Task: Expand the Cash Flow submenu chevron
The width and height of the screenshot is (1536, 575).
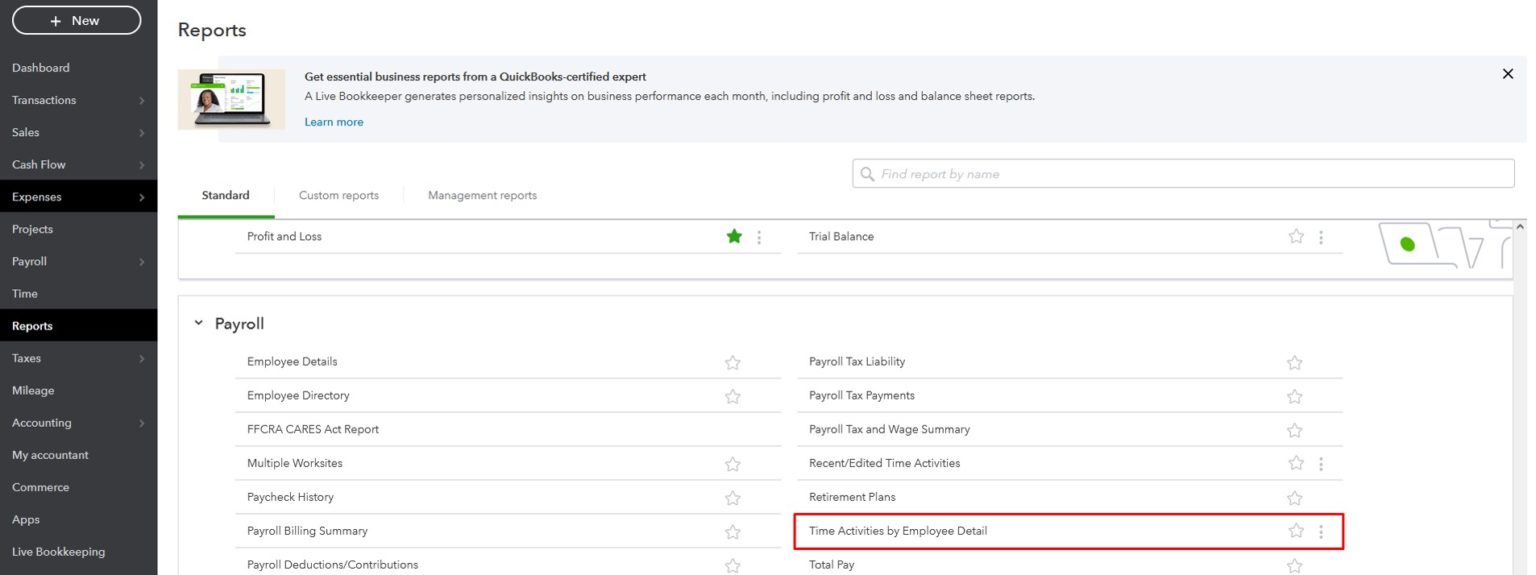Action: click(x=141, y=165)
